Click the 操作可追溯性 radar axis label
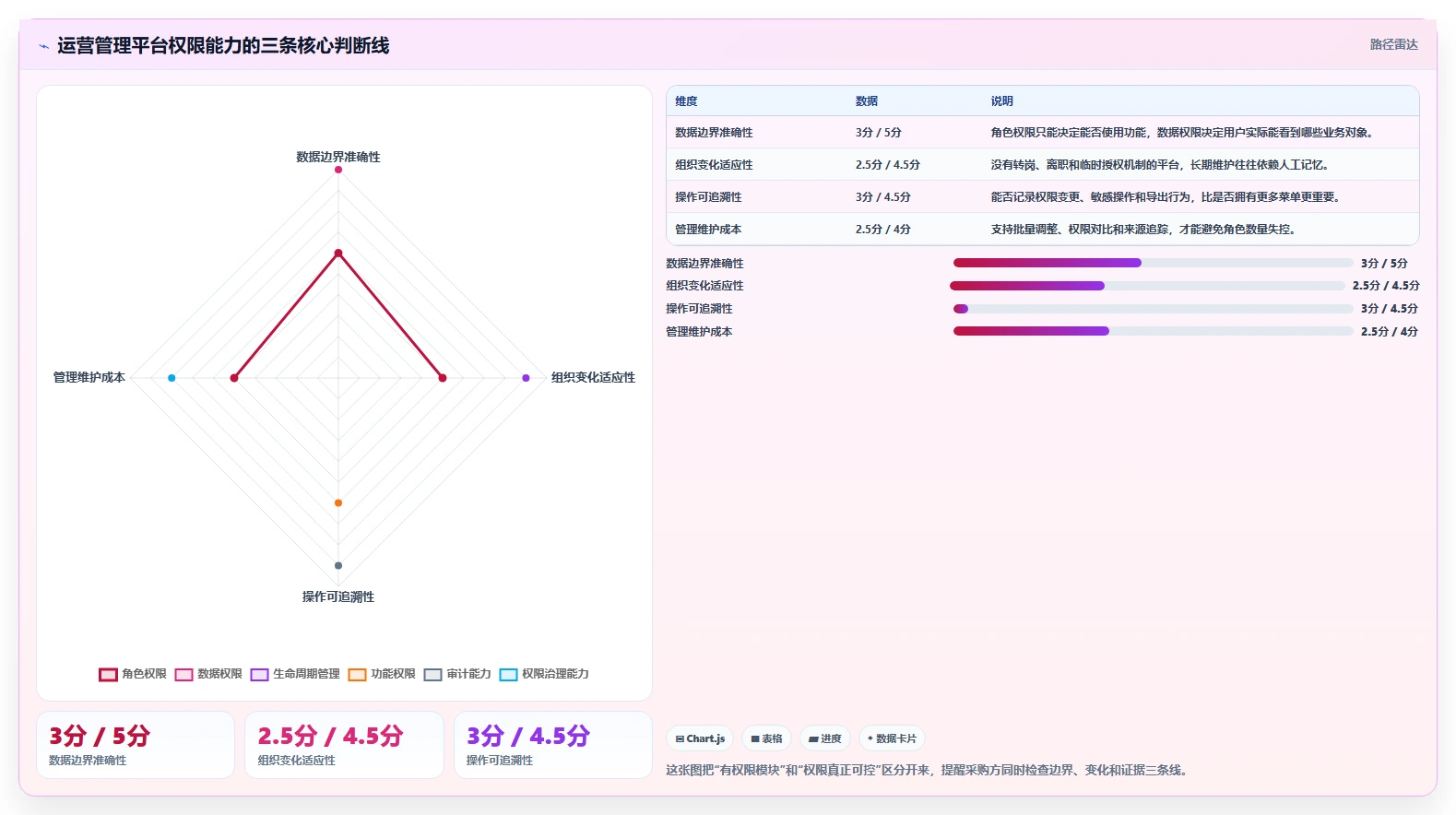Viewport: 1456px width, 815px height. pos(338,596)
